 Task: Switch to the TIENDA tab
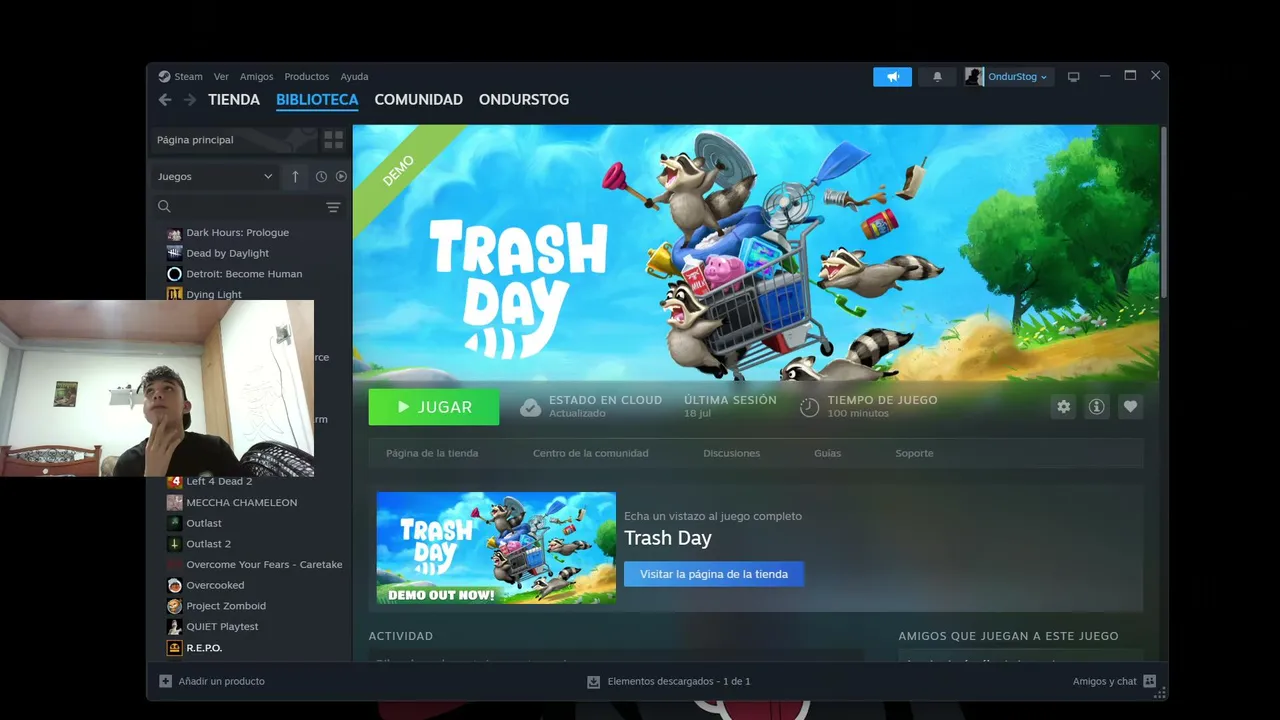[x=234, y=100]
